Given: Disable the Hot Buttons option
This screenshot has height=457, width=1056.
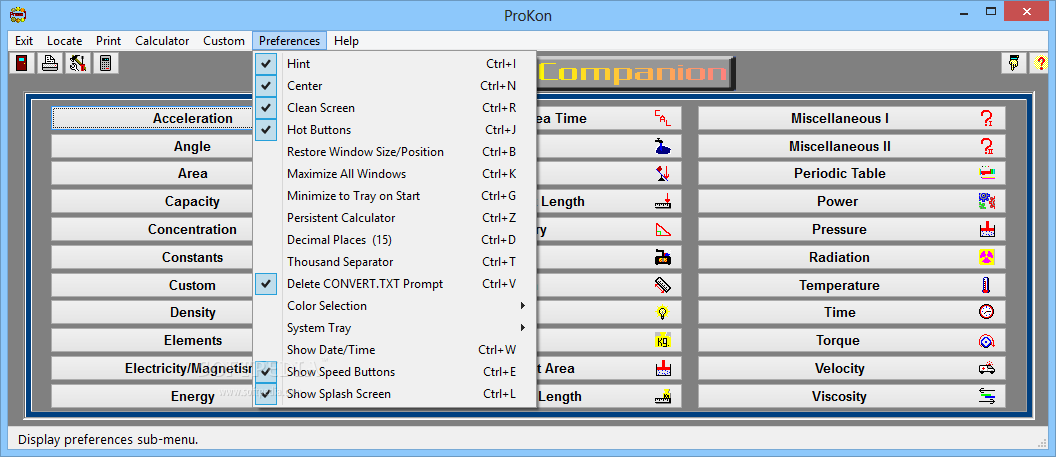Looking at the screenshot, I should pyautogui.click(x=267, y=130).
